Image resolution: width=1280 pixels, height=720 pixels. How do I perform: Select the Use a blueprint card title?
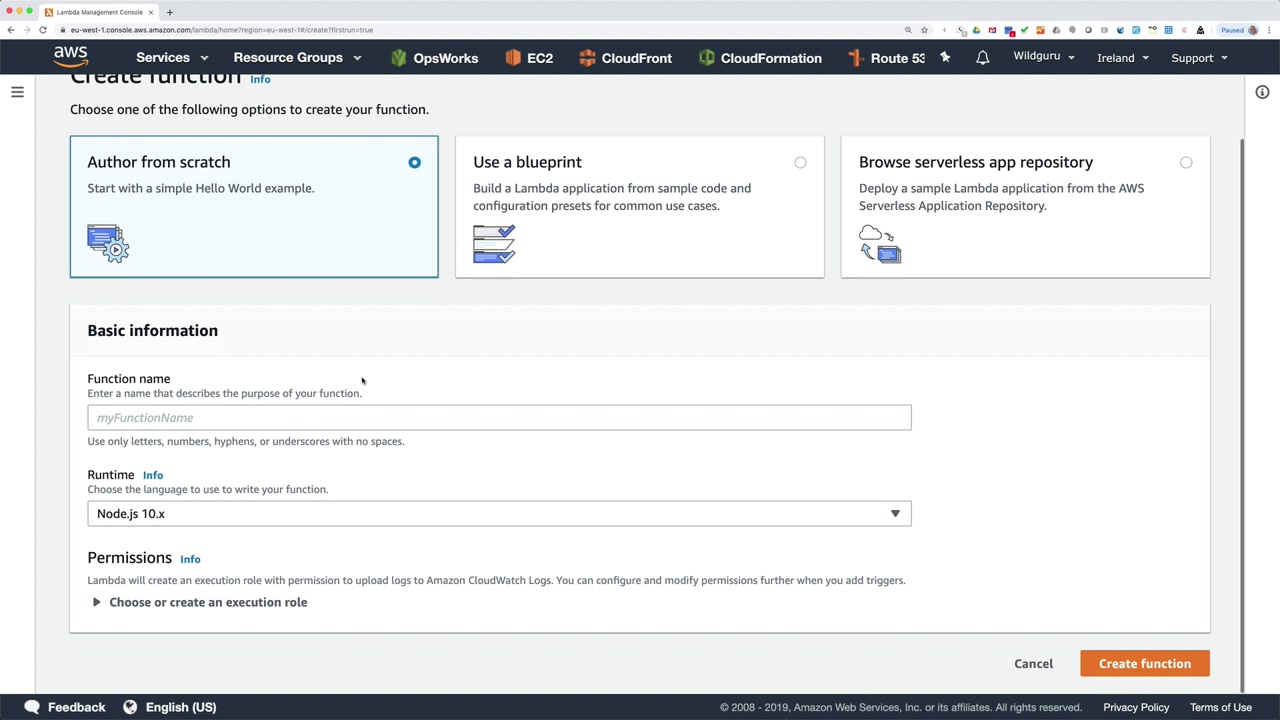pos(527,162)
